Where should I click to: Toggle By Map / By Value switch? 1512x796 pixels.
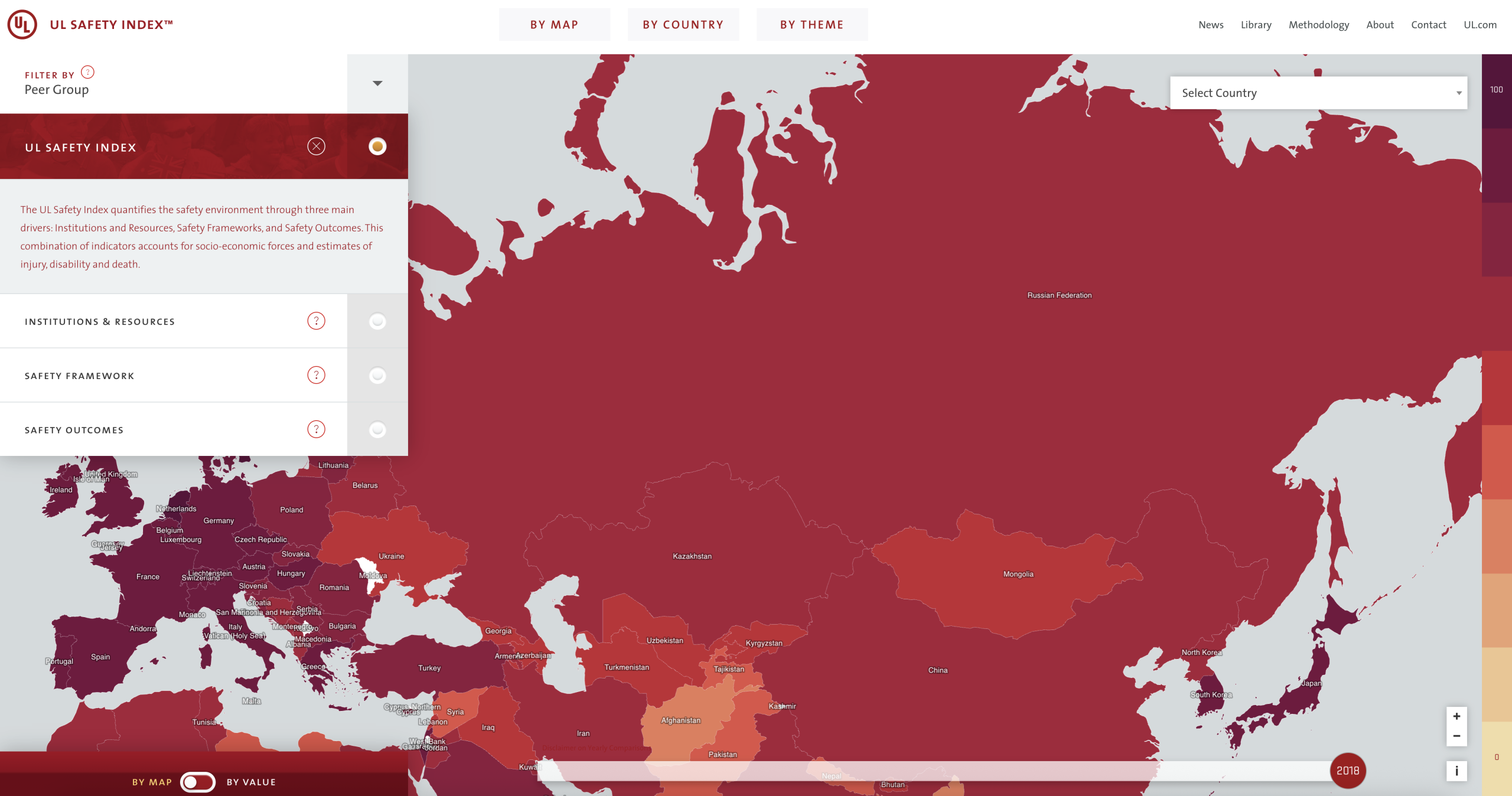(x=198, y=782)
